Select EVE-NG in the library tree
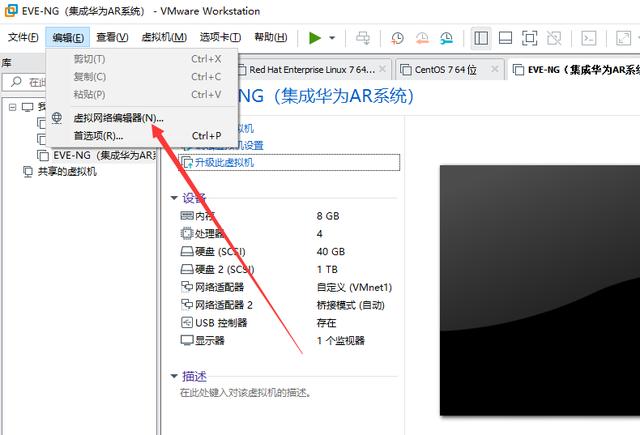 [x=97, y=155]
